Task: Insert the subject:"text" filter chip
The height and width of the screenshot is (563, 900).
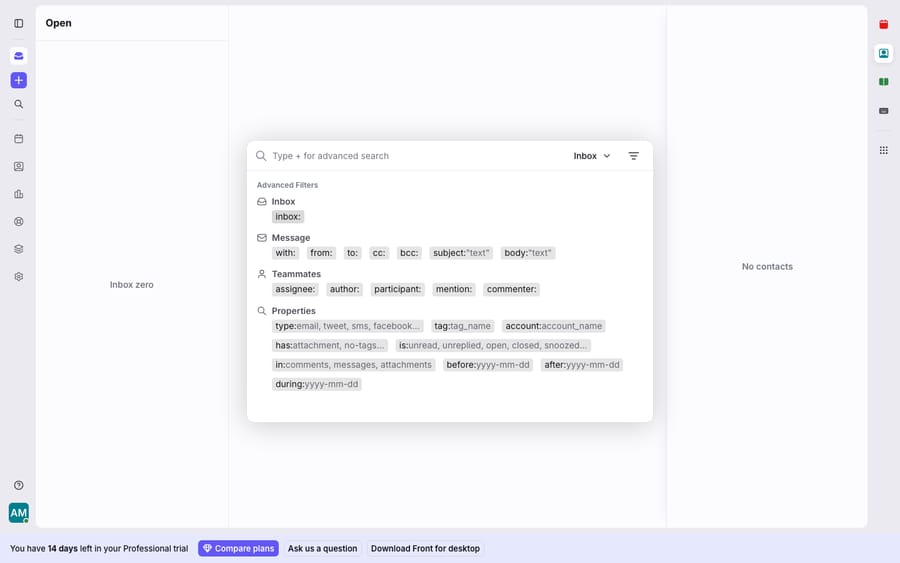Action: (x=461, y=253)
